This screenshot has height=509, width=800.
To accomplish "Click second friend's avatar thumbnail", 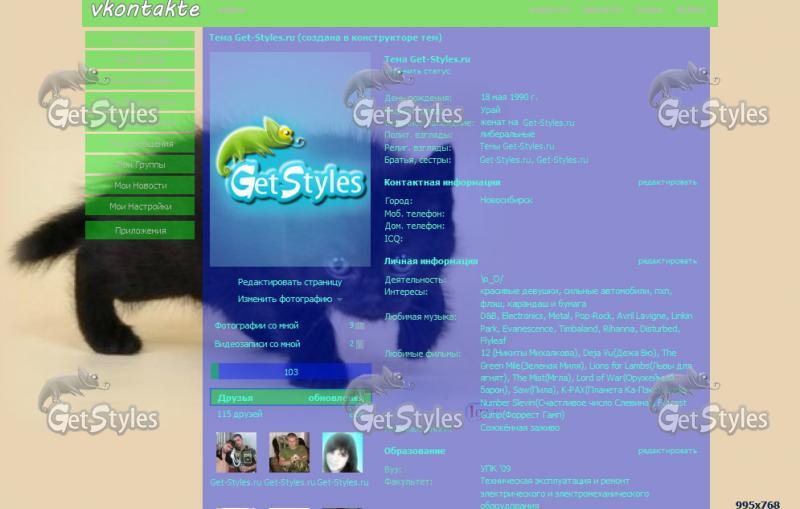I will (289, 452).
